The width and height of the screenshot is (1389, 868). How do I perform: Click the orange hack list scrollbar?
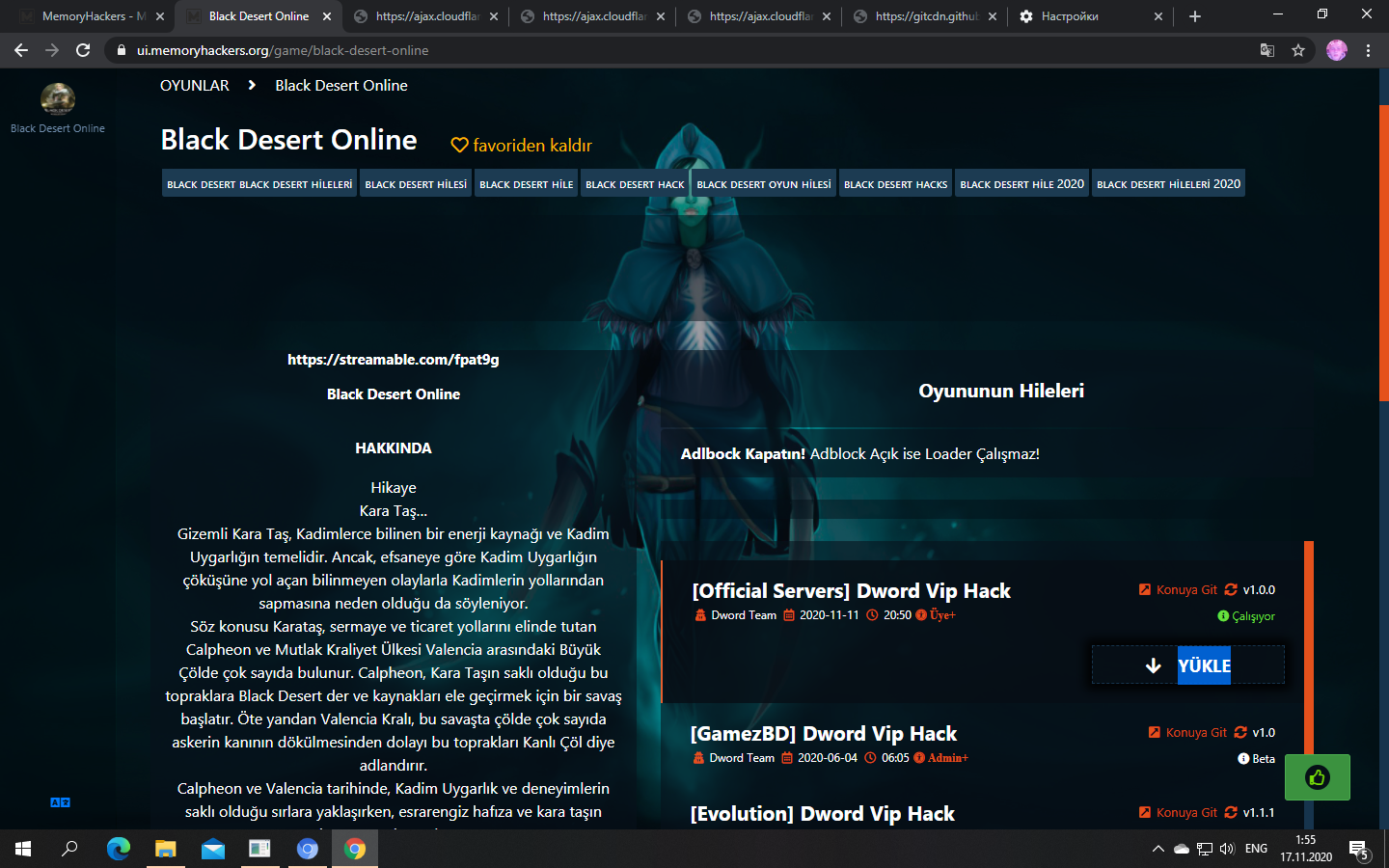coord(1309,648)
